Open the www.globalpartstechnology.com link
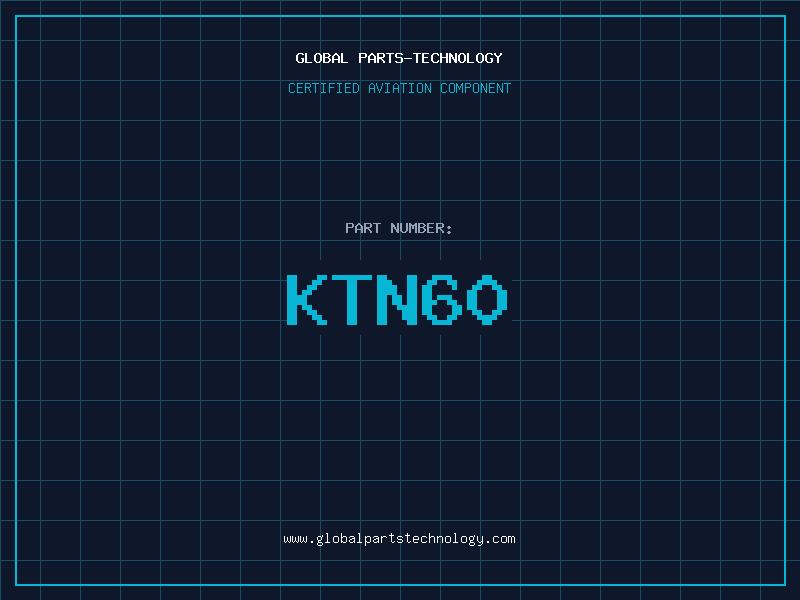The height and width of the screenshot is (600, 800). pos(399,539)
